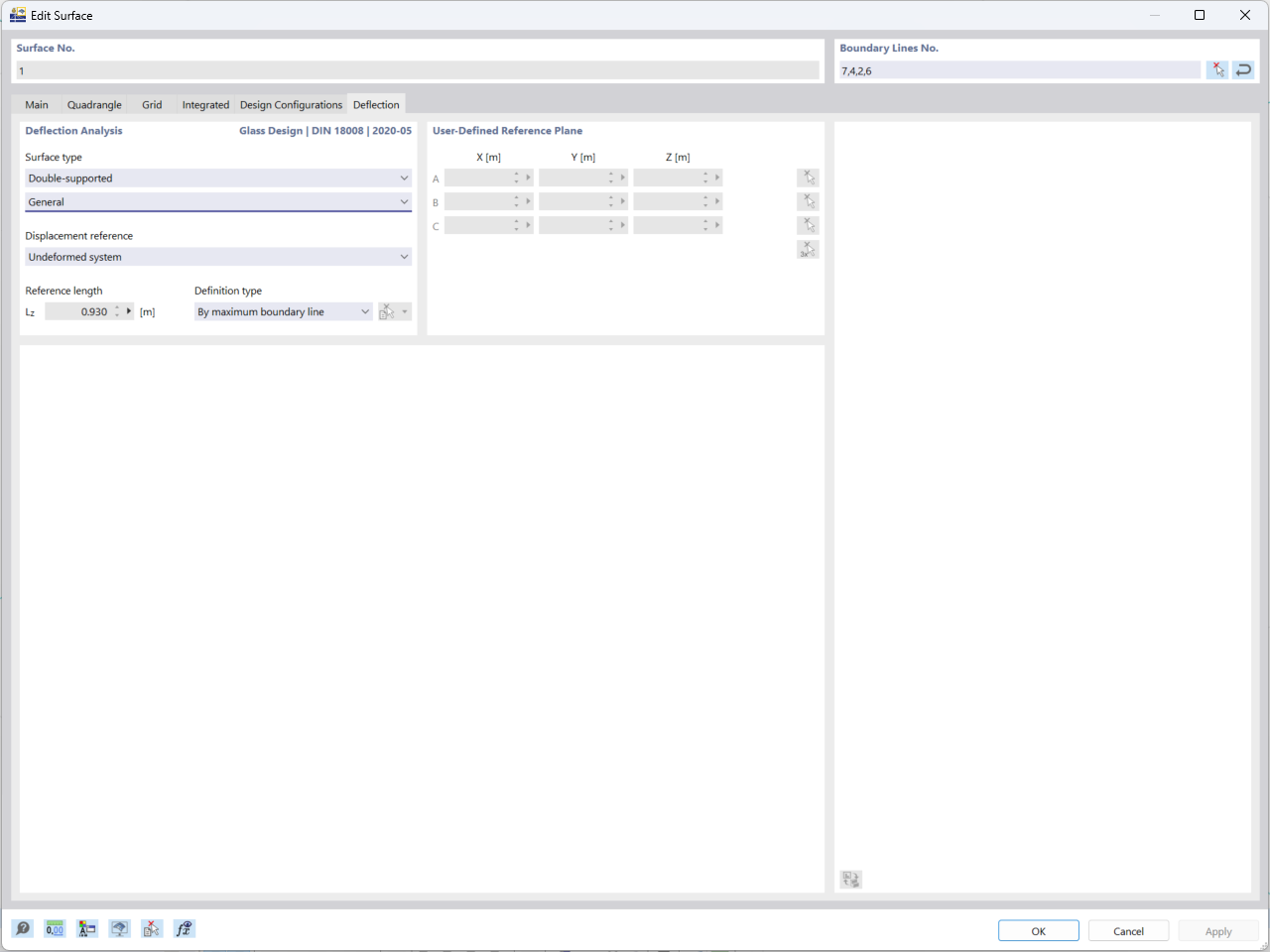1270x952 pixels.
Task: Increase Lz using its stepper arrows
Action: tap(117, 310)
